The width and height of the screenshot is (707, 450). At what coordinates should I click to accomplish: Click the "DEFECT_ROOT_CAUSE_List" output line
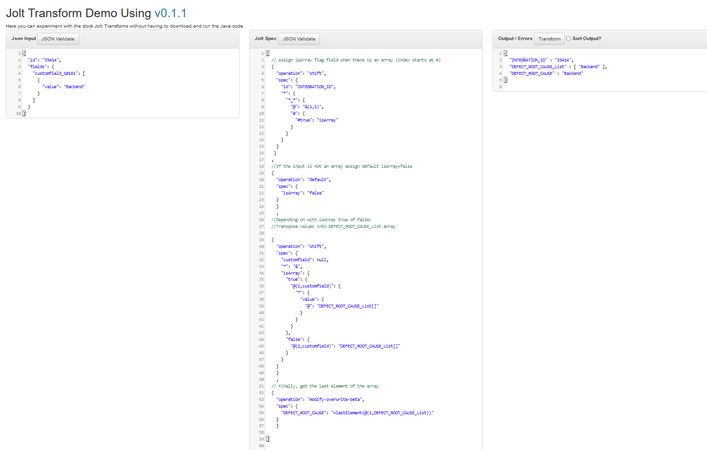click(x=557, y=67)
